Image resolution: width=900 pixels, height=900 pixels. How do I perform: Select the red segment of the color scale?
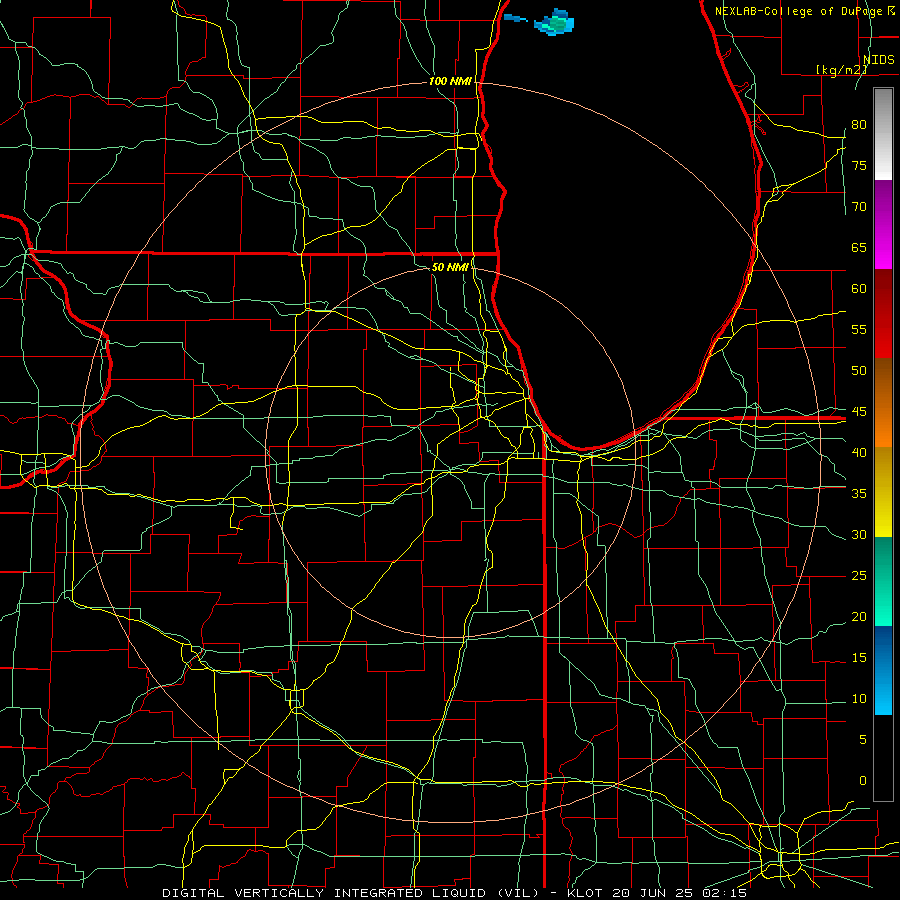pyautogui.click(x=883, y=314)
